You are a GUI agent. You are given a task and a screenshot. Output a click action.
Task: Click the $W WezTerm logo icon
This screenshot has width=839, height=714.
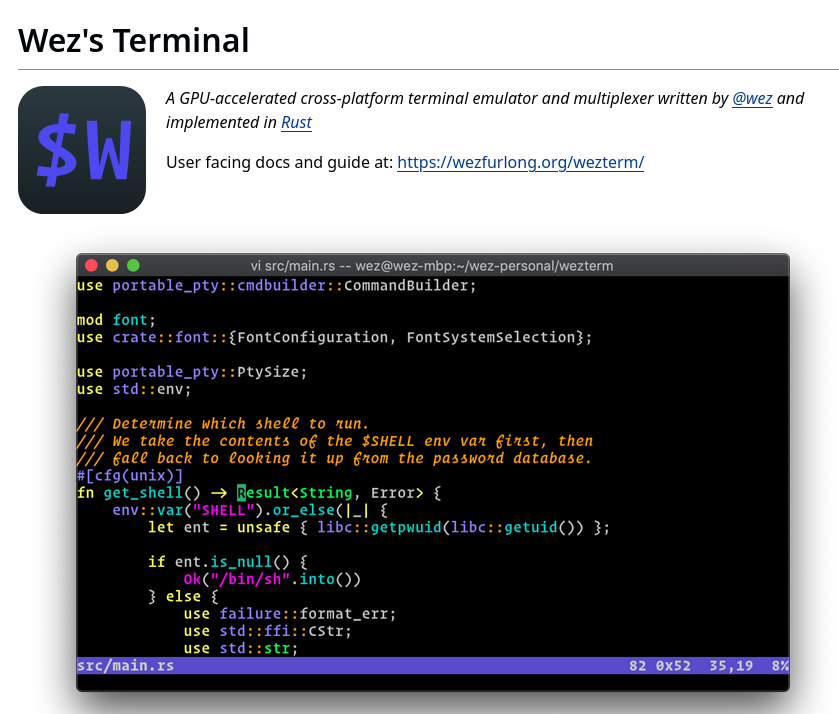[x=82, y=150]
